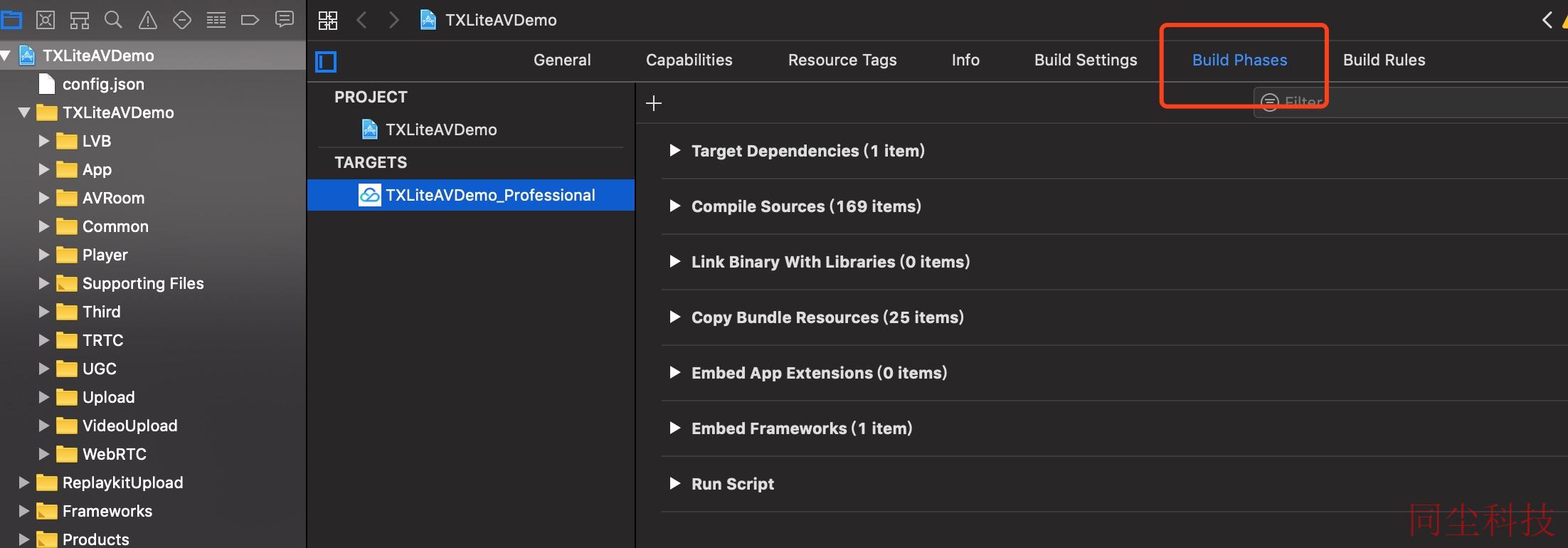Open the Issue navigator warning icon

pyautogui.click(x=148, y=20)
